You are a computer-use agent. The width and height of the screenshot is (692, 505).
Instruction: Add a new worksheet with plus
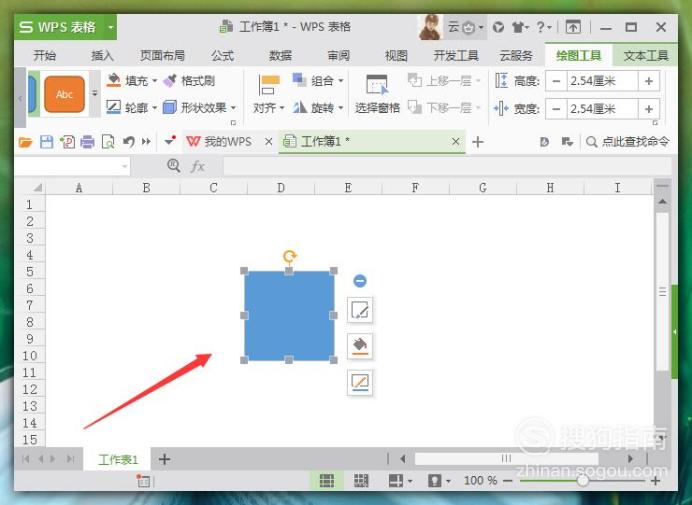[x=164, y=460]
